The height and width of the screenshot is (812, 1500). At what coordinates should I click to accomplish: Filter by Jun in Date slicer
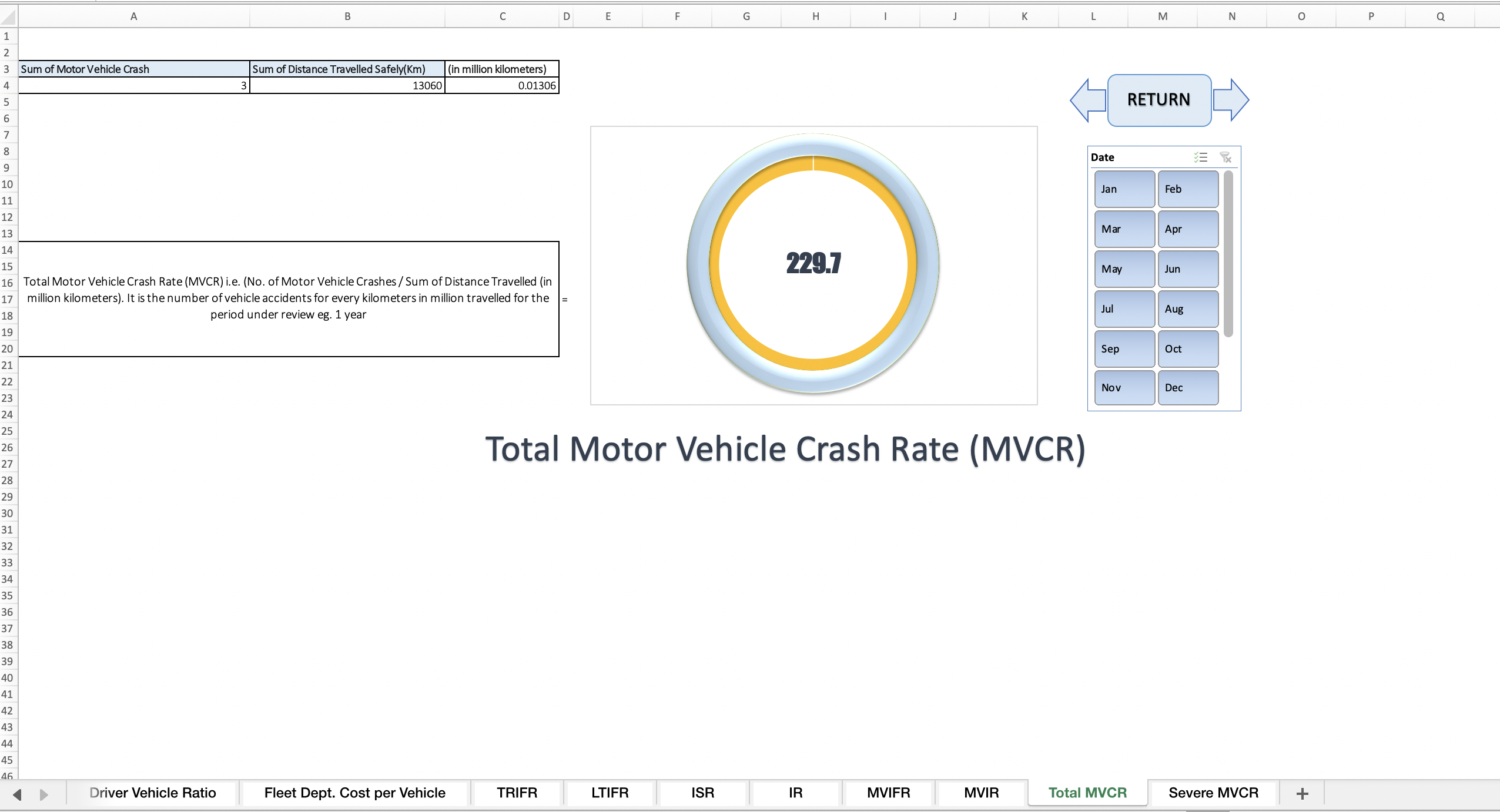coord(1188,269)
